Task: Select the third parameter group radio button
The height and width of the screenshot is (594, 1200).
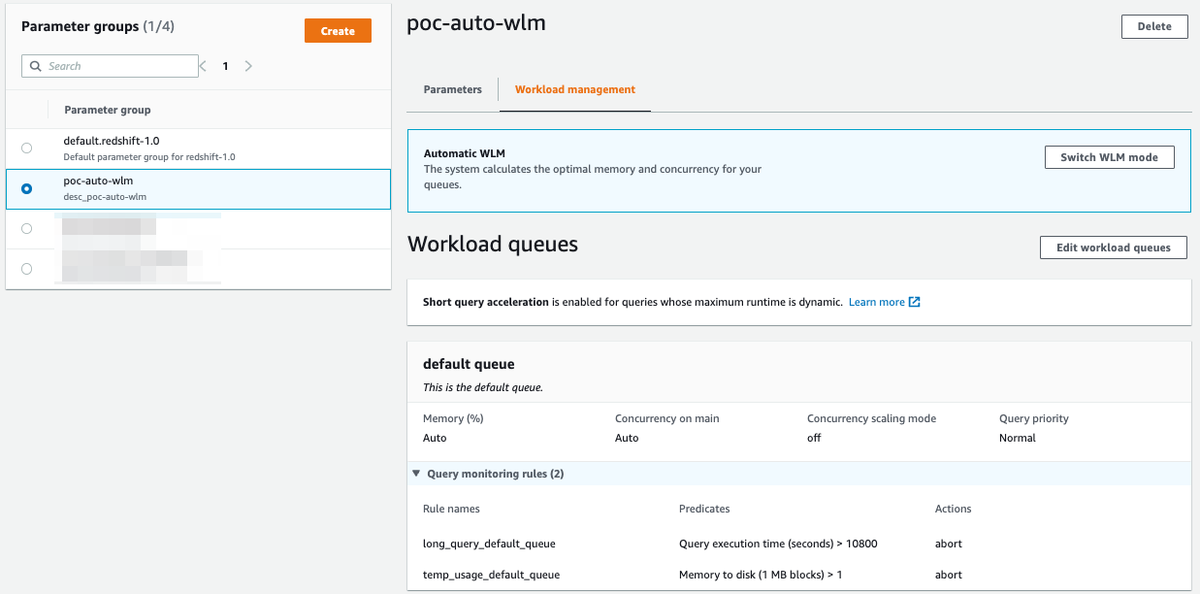Action: coord(26,228)
